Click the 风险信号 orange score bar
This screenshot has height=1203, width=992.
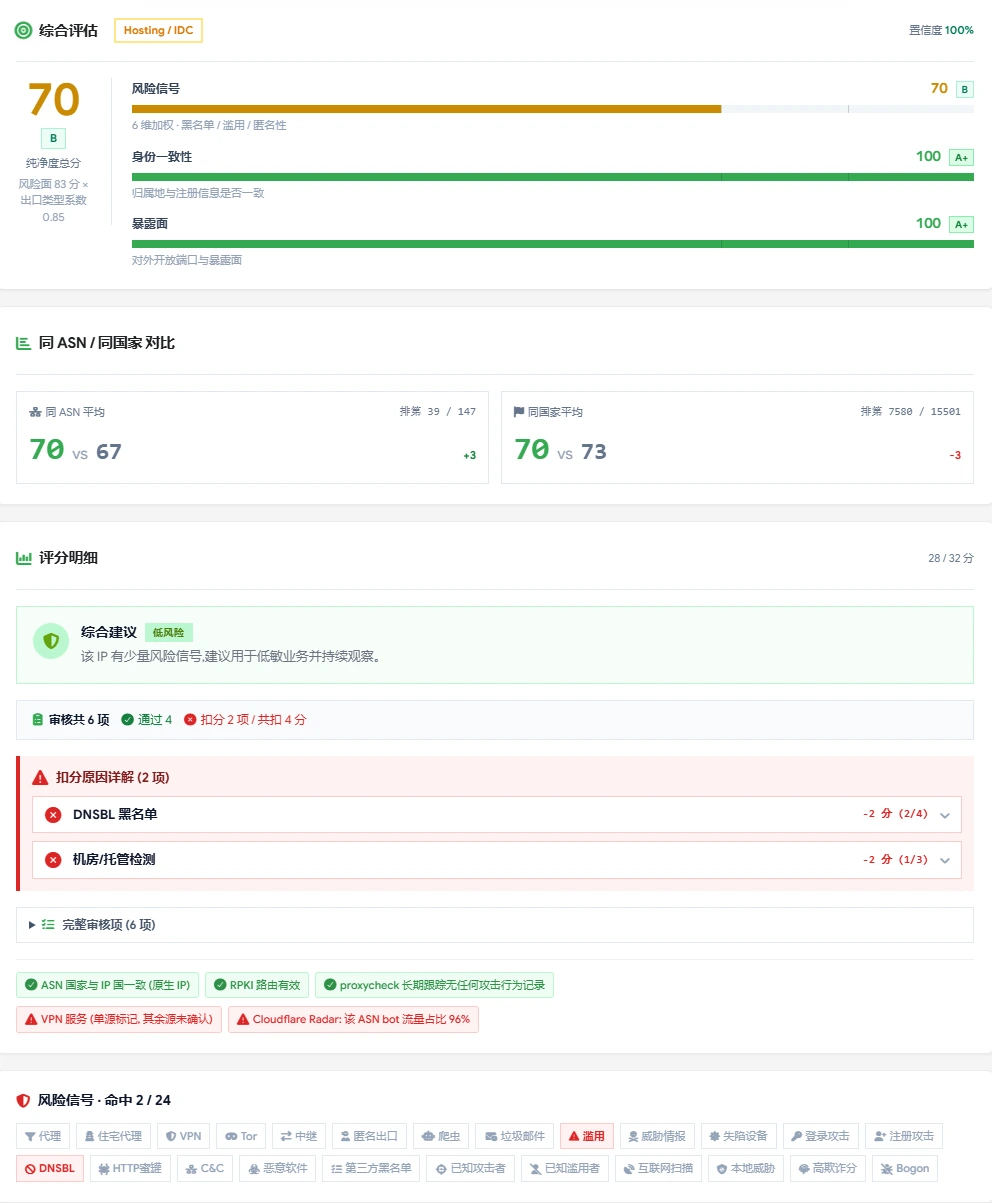426,108
